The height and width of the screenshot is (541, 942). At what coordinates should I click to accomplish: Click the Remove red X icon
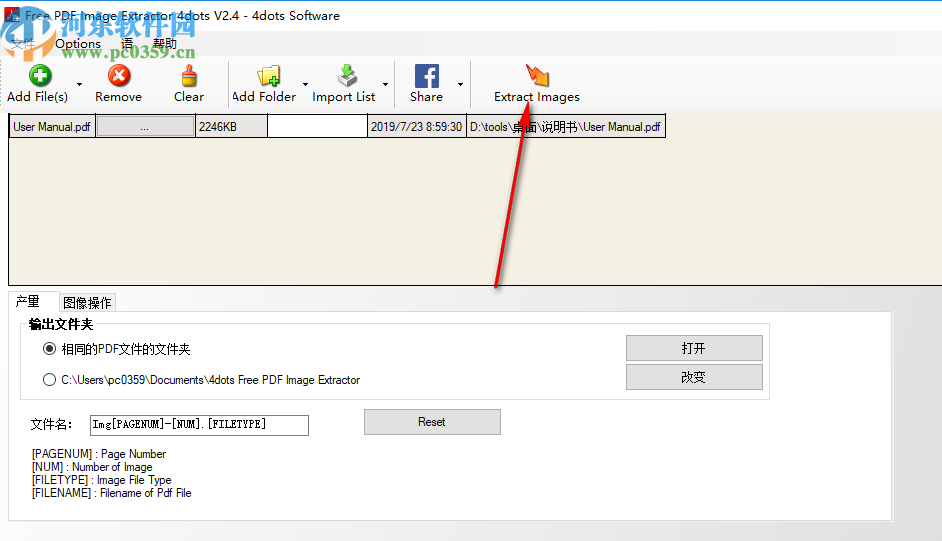coord(119,76)
